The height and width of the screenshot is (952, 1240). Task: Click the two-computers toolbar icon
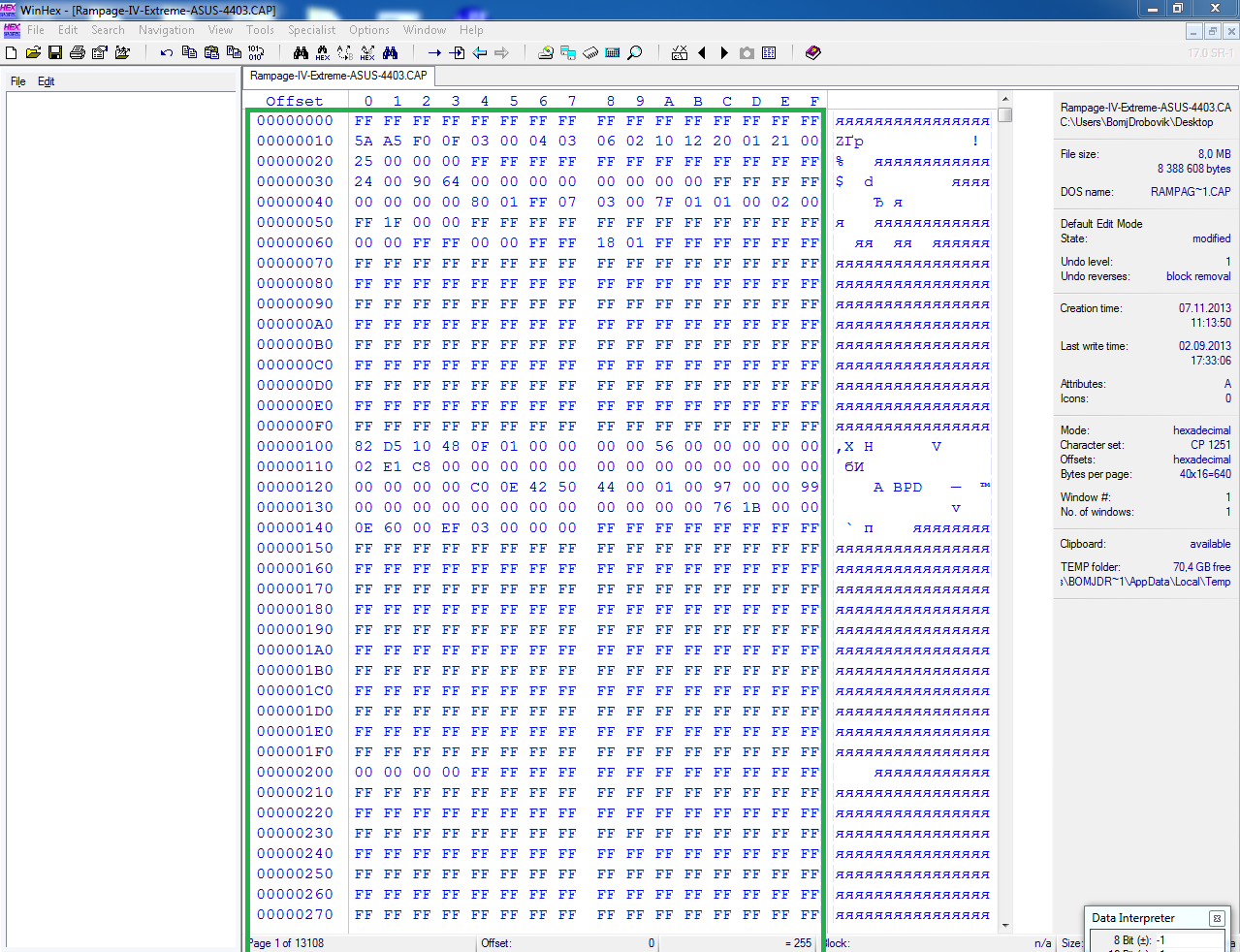point(568,52)
